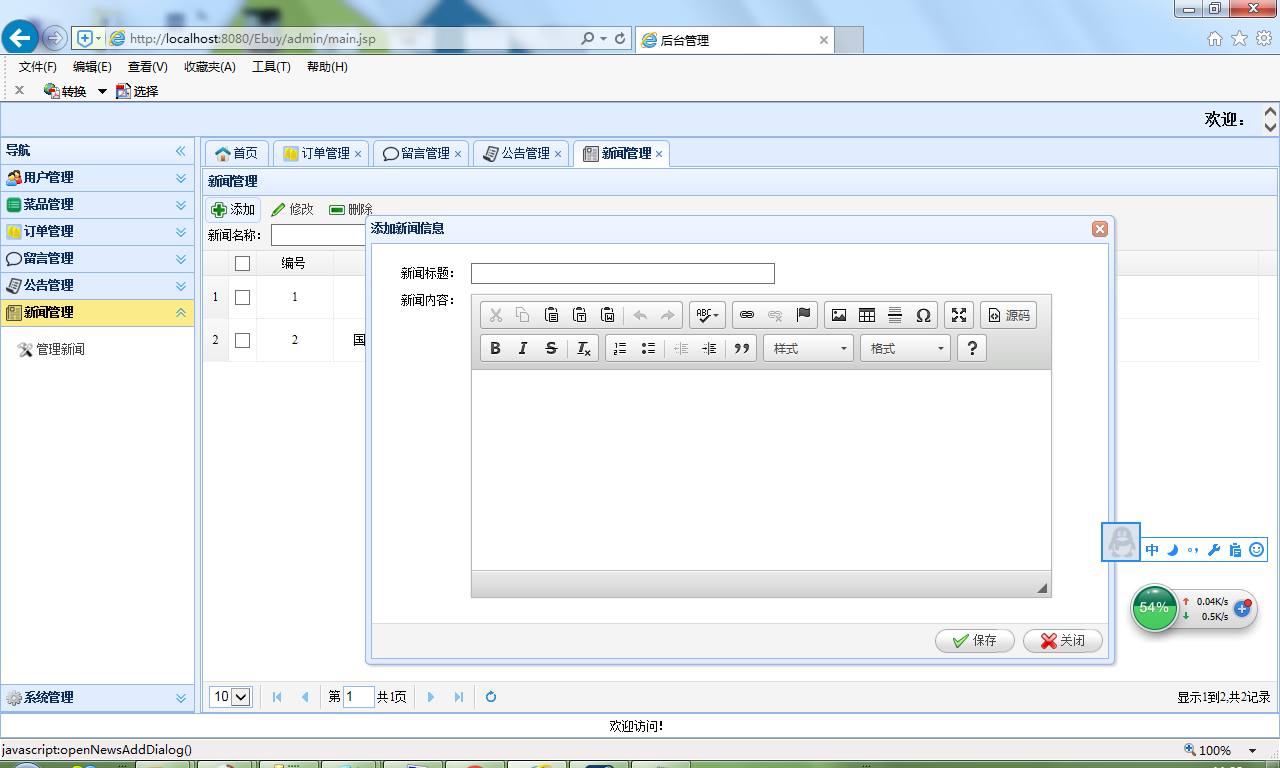Screen dimensions: 1280x768
Task: Expand the 用户管理 navigation panel
Action: tap(181, 178)
